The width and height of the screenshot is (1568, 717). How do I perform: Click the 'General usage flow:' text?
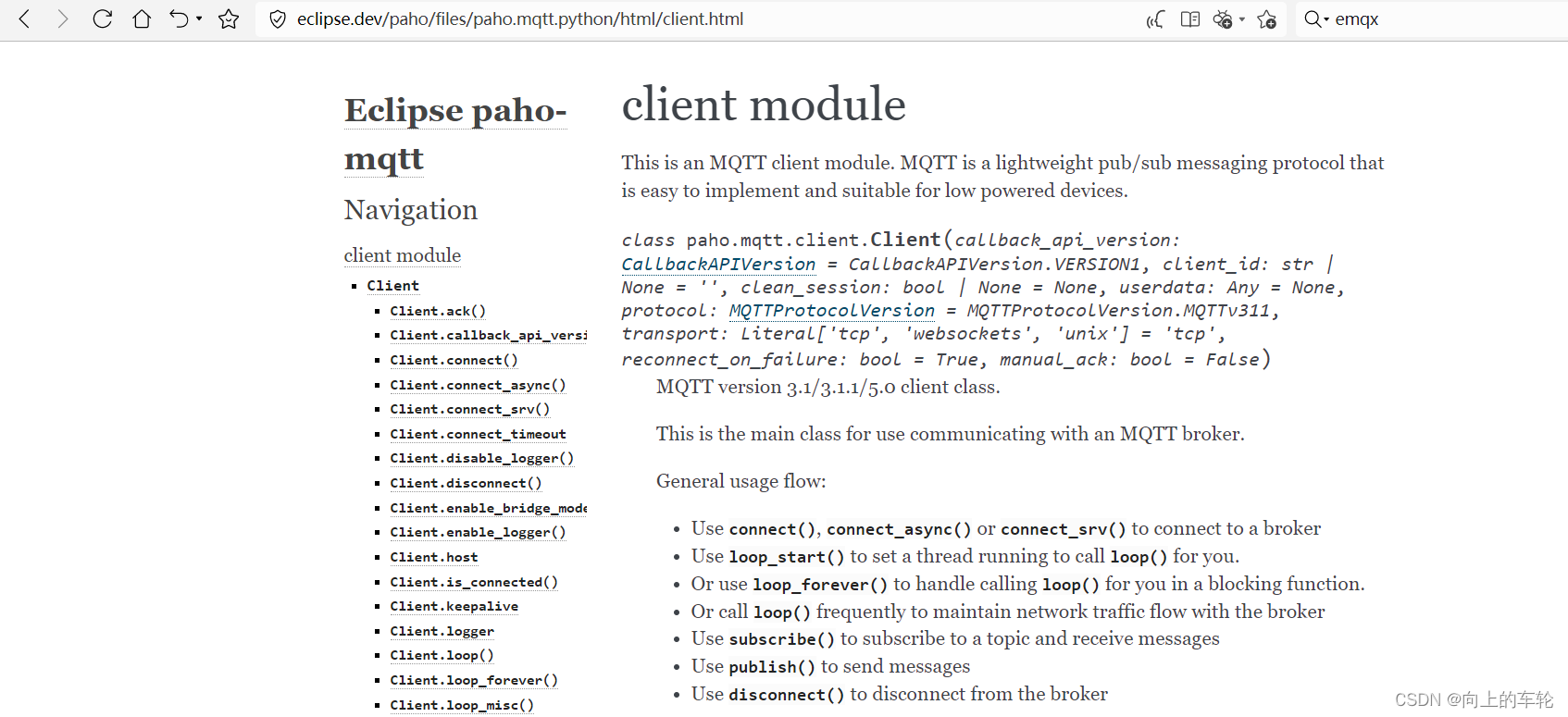[x=741, y=481]
